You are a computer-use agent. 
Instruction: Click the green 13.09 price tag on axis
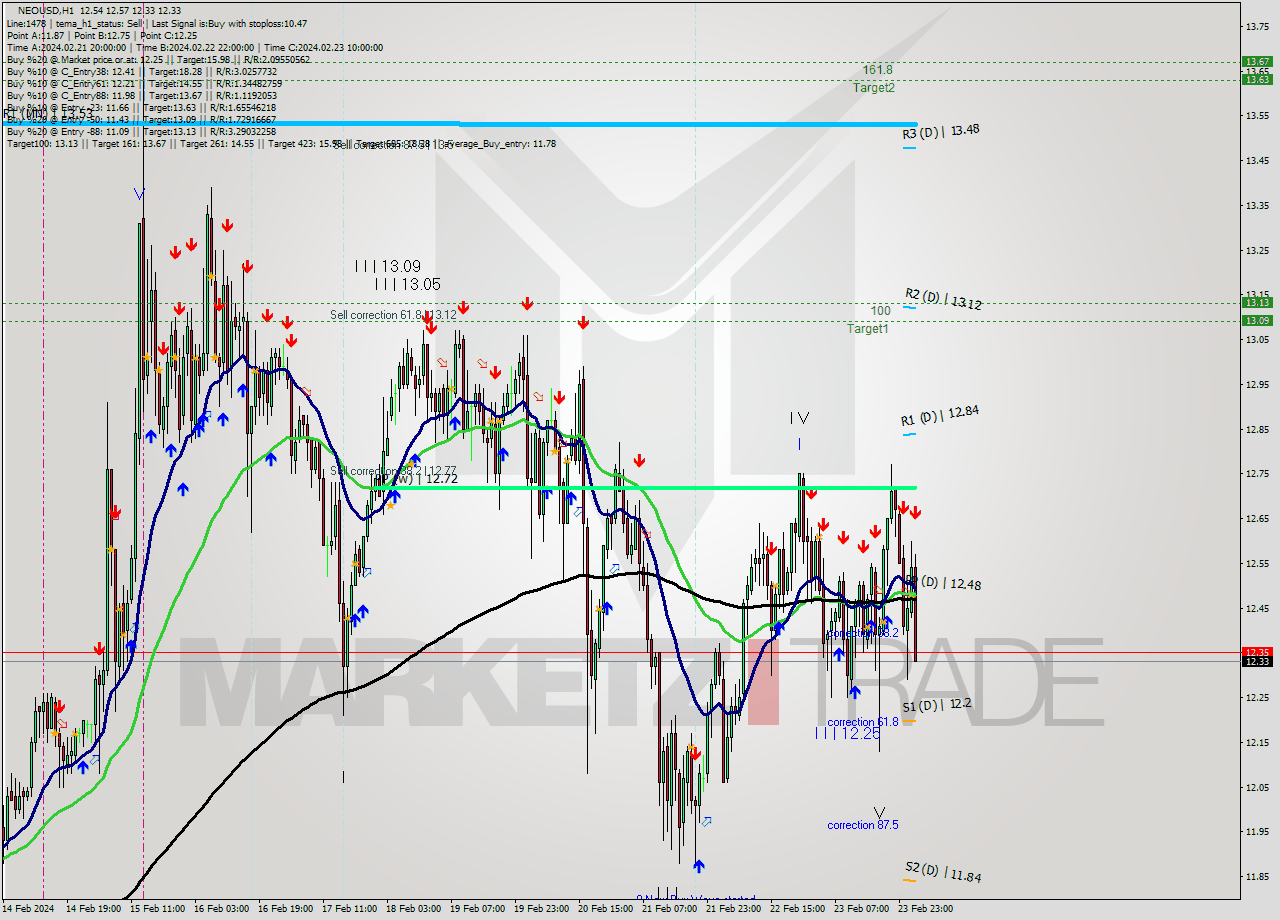click(x=1257, y=320)
